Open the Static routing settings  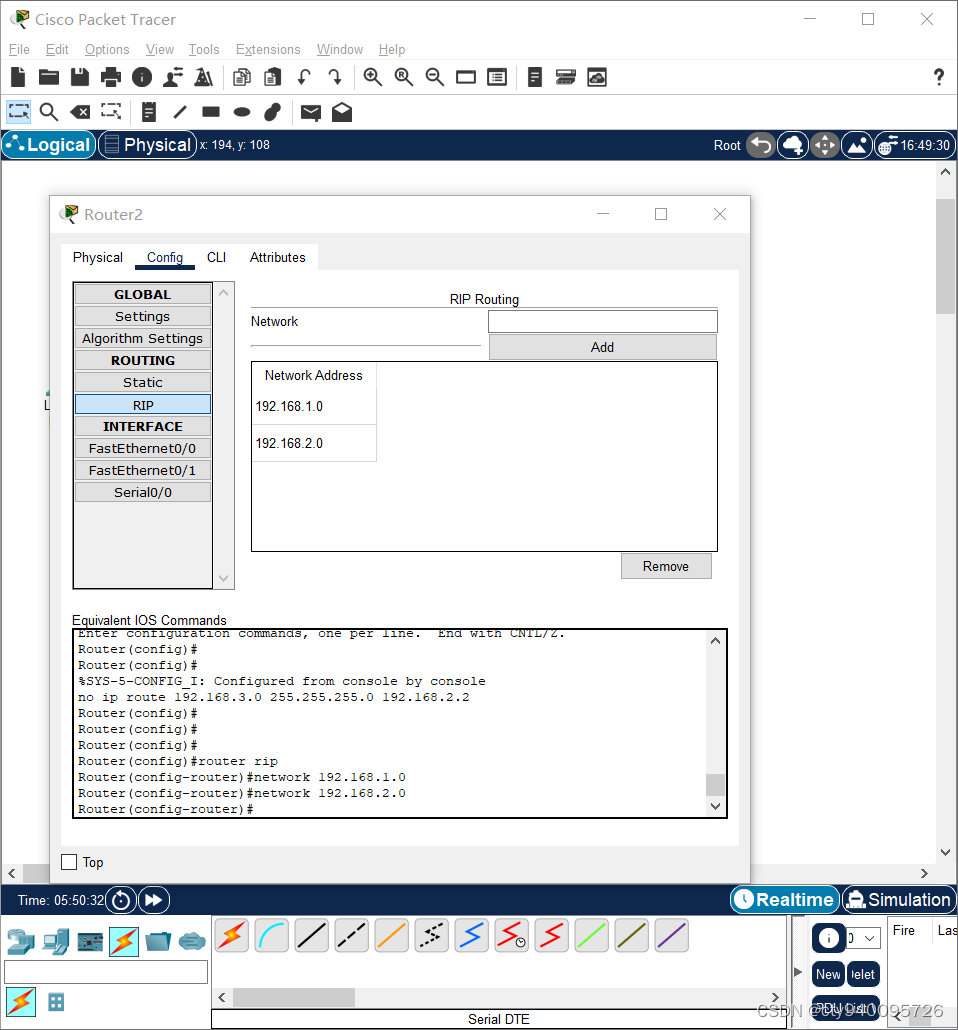143,382
